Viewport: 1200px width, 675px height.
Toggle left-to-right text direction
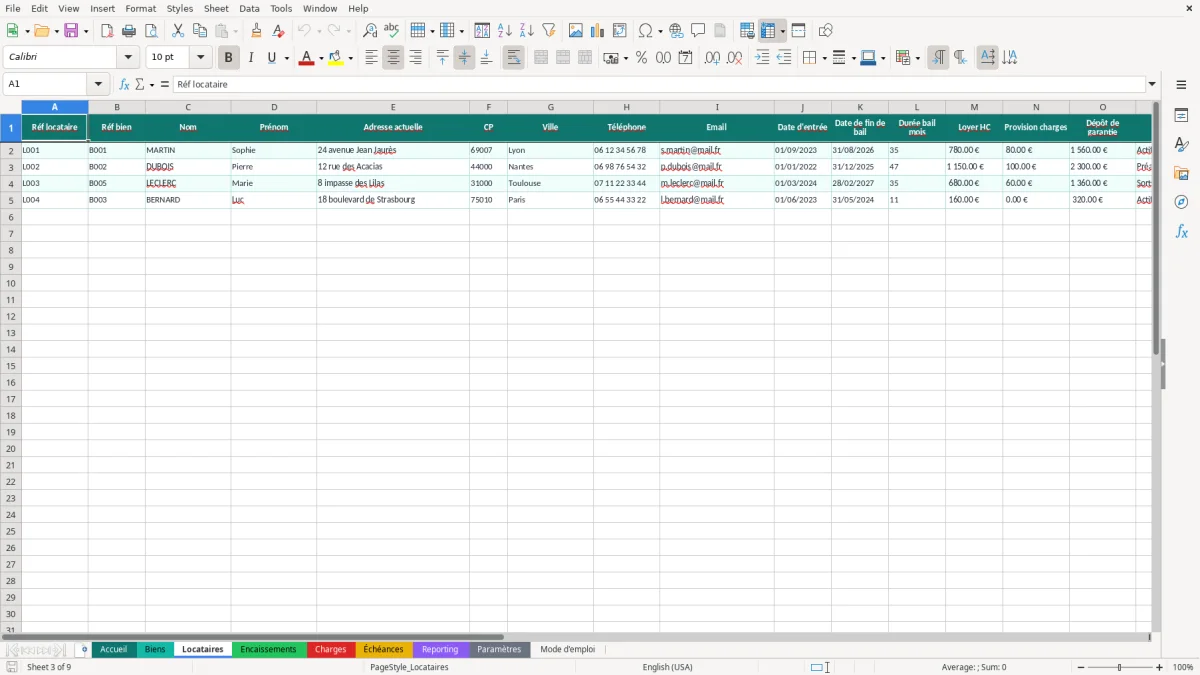938,58
